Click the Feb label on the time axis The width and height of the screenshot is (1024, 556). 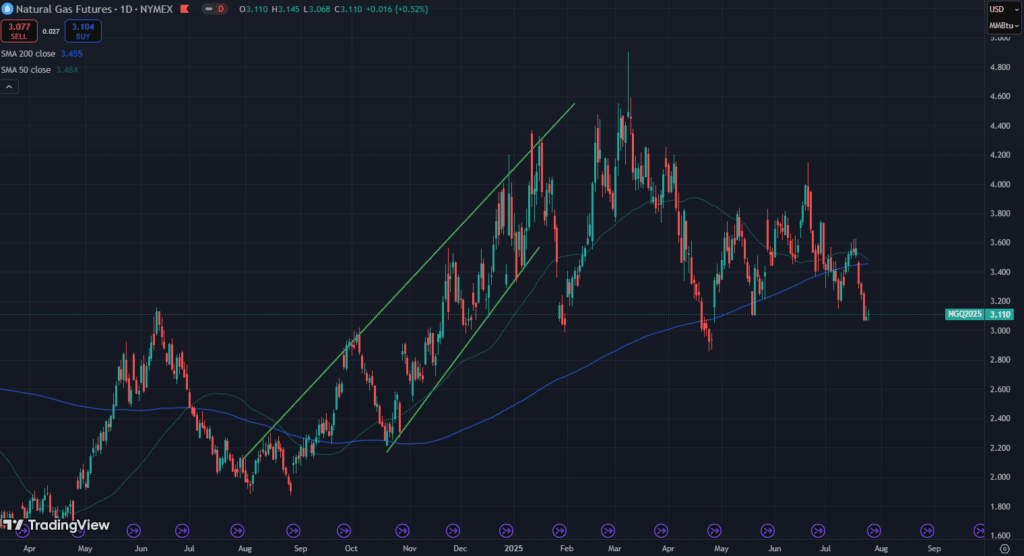click(x=566, y=549)
